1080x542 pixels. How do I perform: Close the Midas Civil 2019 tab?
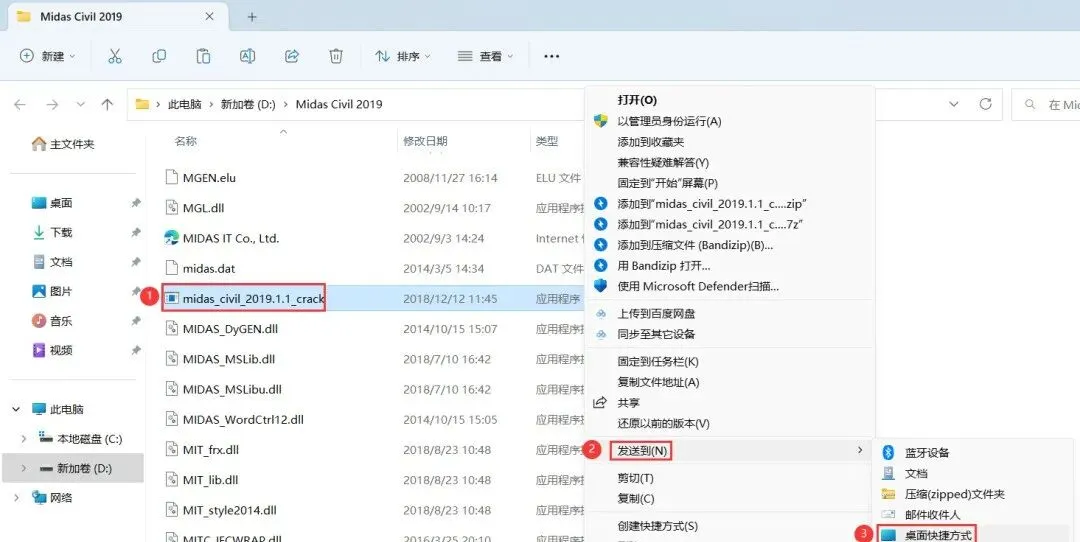(209, 17)
